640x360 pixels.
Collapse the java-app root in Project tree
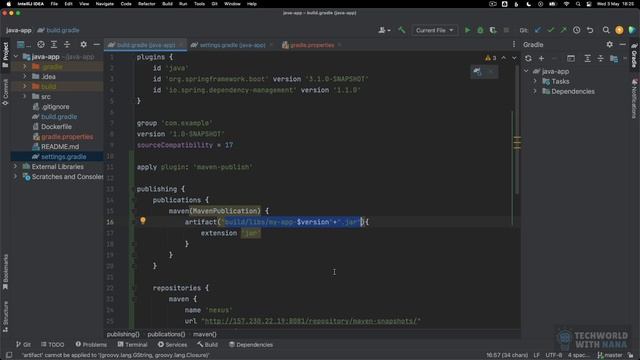[x=16, y=57]
